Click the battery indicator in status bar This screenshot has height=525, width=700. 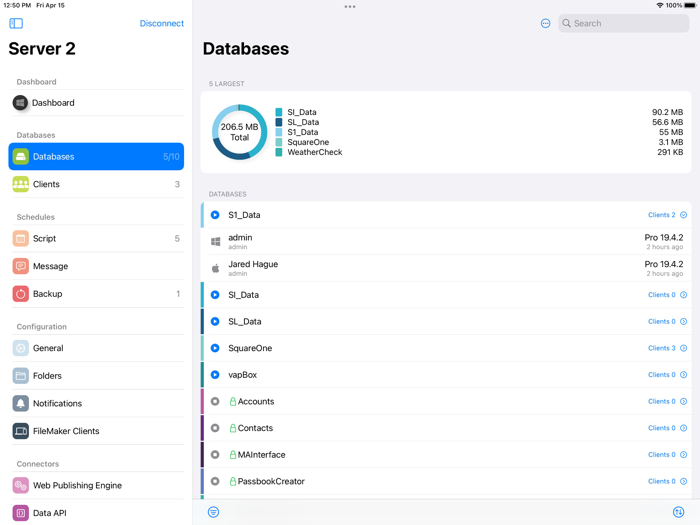coord(690,5)
